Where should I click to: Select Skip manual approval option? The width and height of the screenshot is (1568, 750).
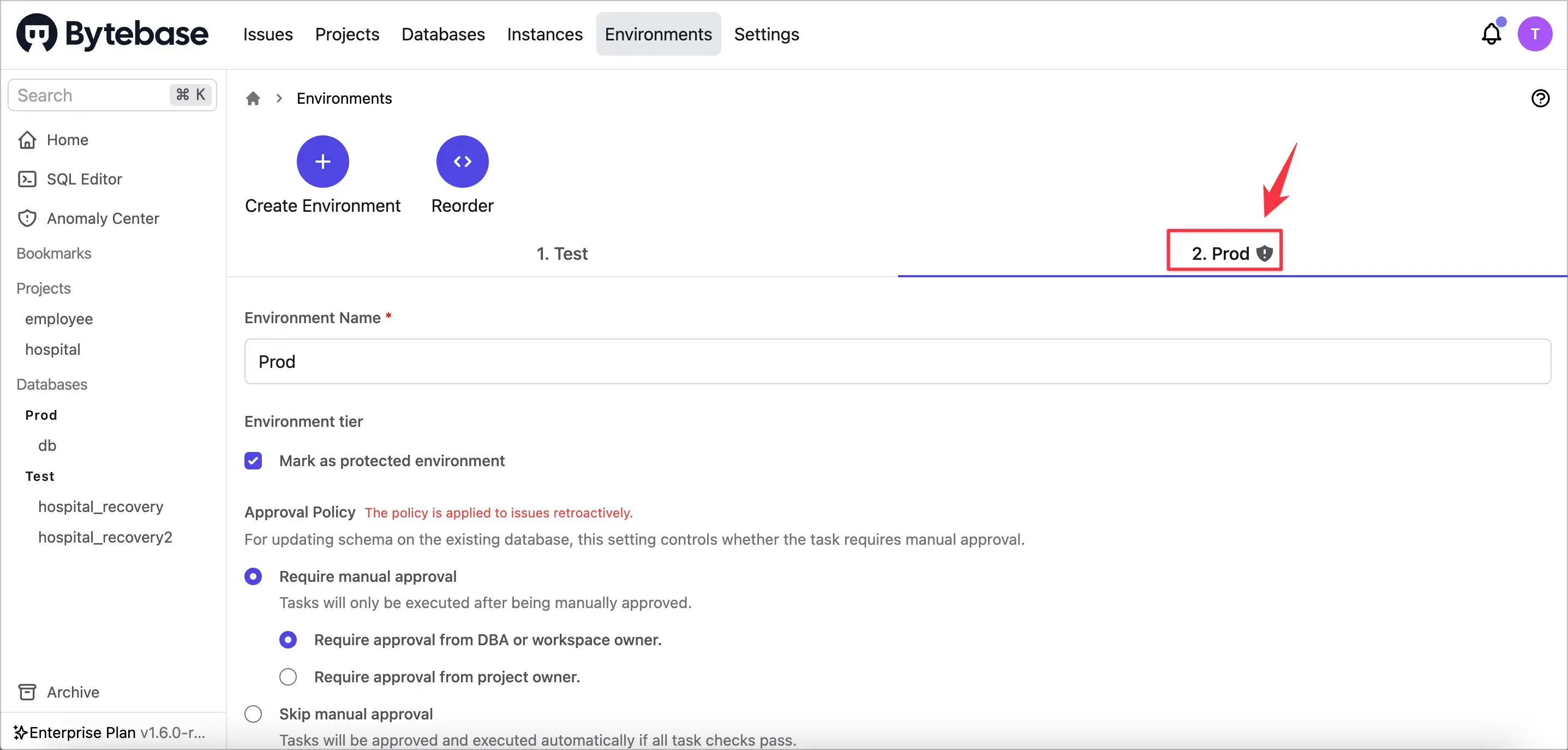253,713
